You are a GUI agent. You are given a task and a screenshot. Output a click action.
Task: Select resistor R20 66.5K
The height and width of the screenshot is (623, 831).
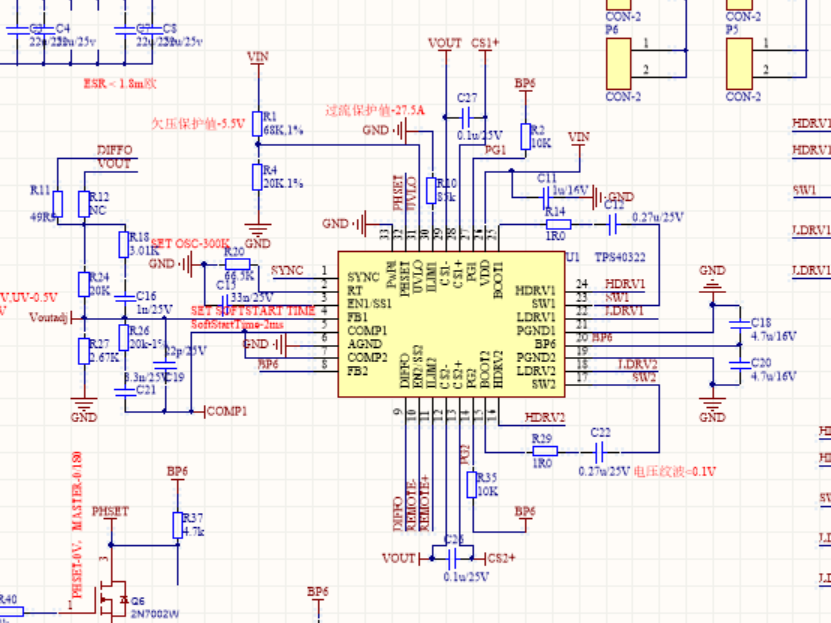(237, 264)
